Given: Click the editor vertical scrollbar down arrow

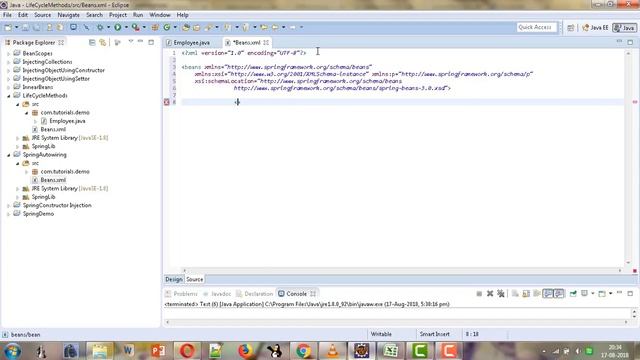Looking at the screenshot, I should [x=628, y=263].
